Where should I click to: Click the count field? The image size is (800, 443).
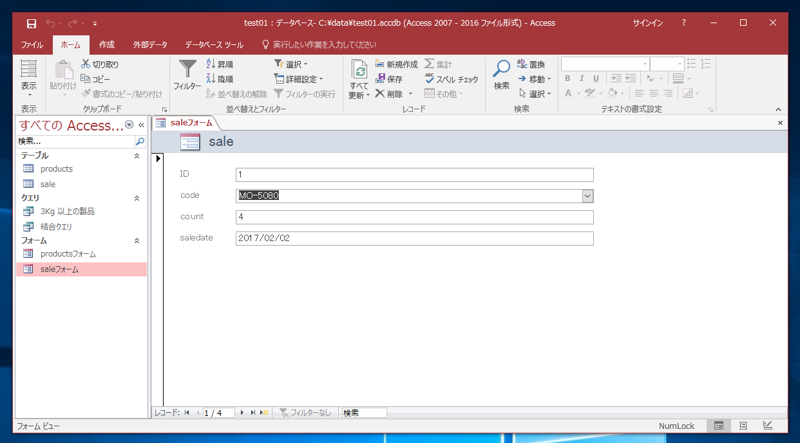point(415,217)
